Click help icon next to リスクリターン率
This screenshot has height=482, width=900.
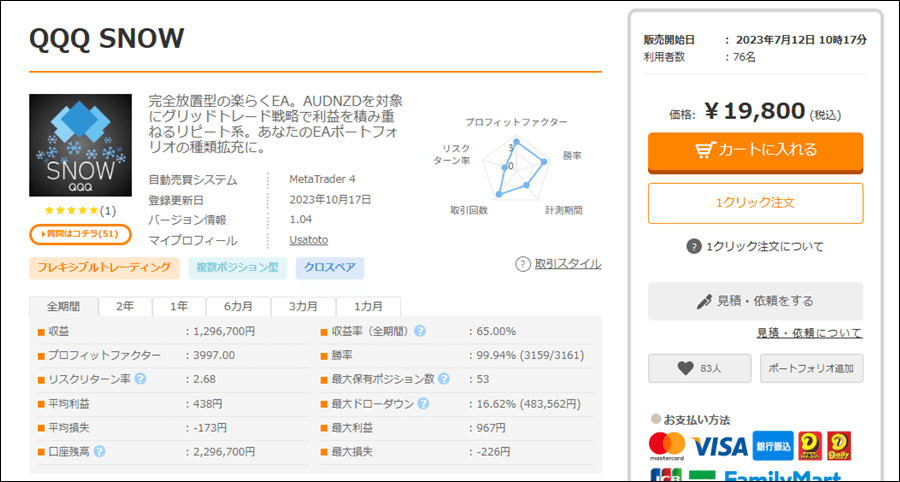[140, 379]
